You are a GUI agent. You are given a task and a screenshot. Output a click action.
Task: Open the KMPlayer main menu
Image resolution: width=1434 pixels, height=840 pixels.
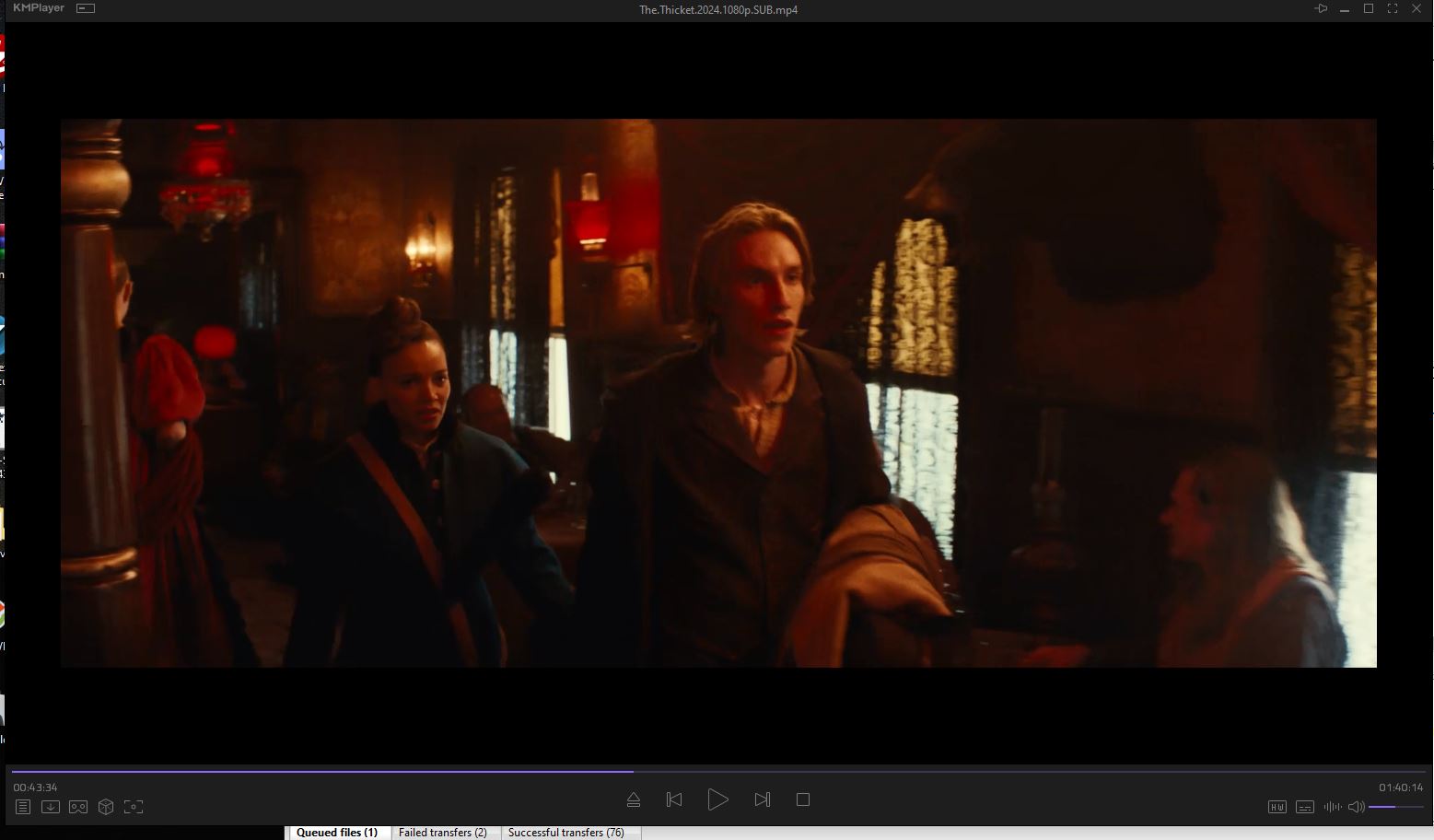point(39,8)
